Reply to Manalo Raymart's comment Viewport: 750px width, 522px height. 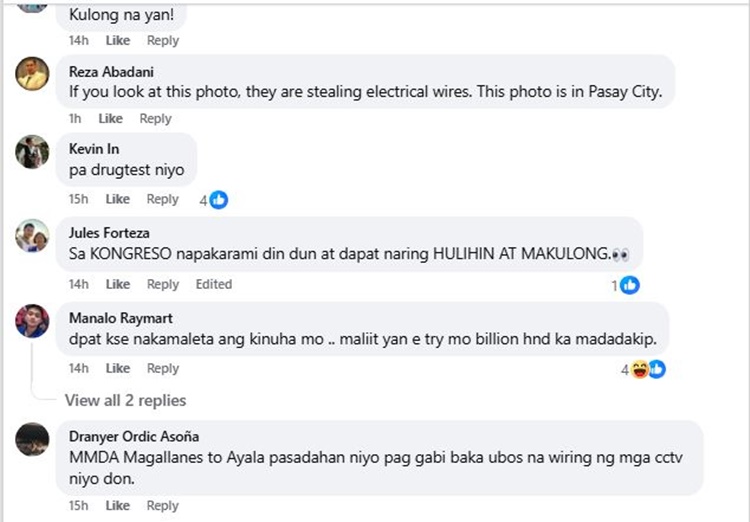click(x=163, y=368)
